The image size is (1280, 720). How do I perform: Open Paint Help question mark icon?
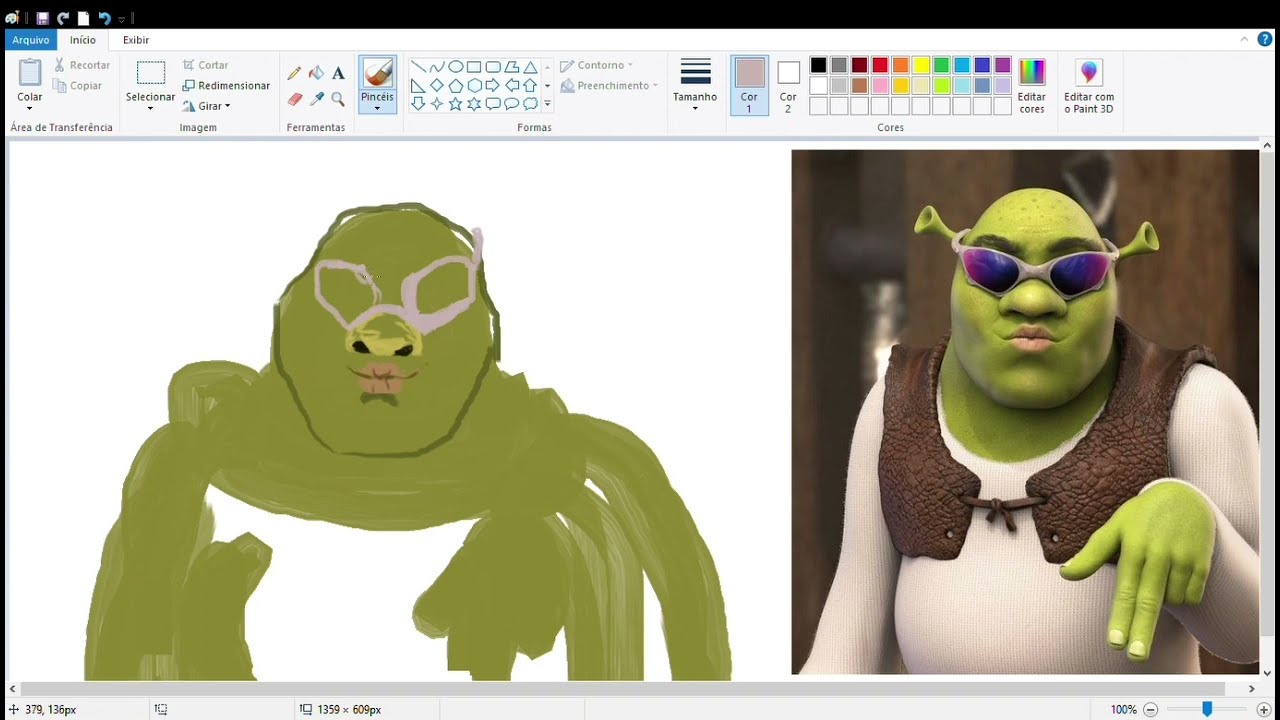tap(1264, 39)
